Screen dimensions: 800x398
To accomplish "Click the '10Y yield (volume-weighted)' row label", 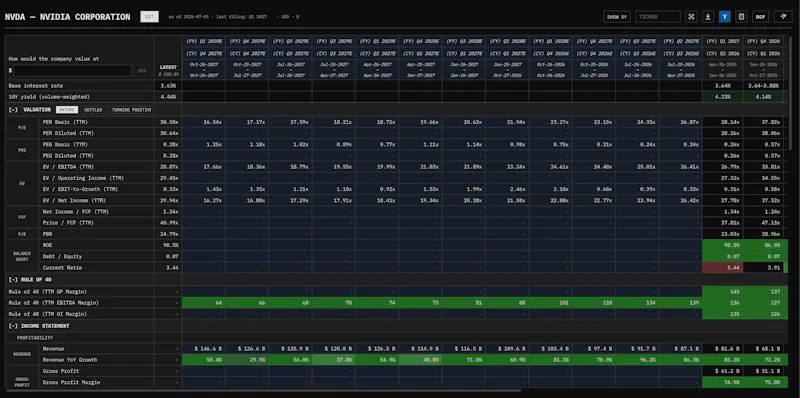I will 49,97.
